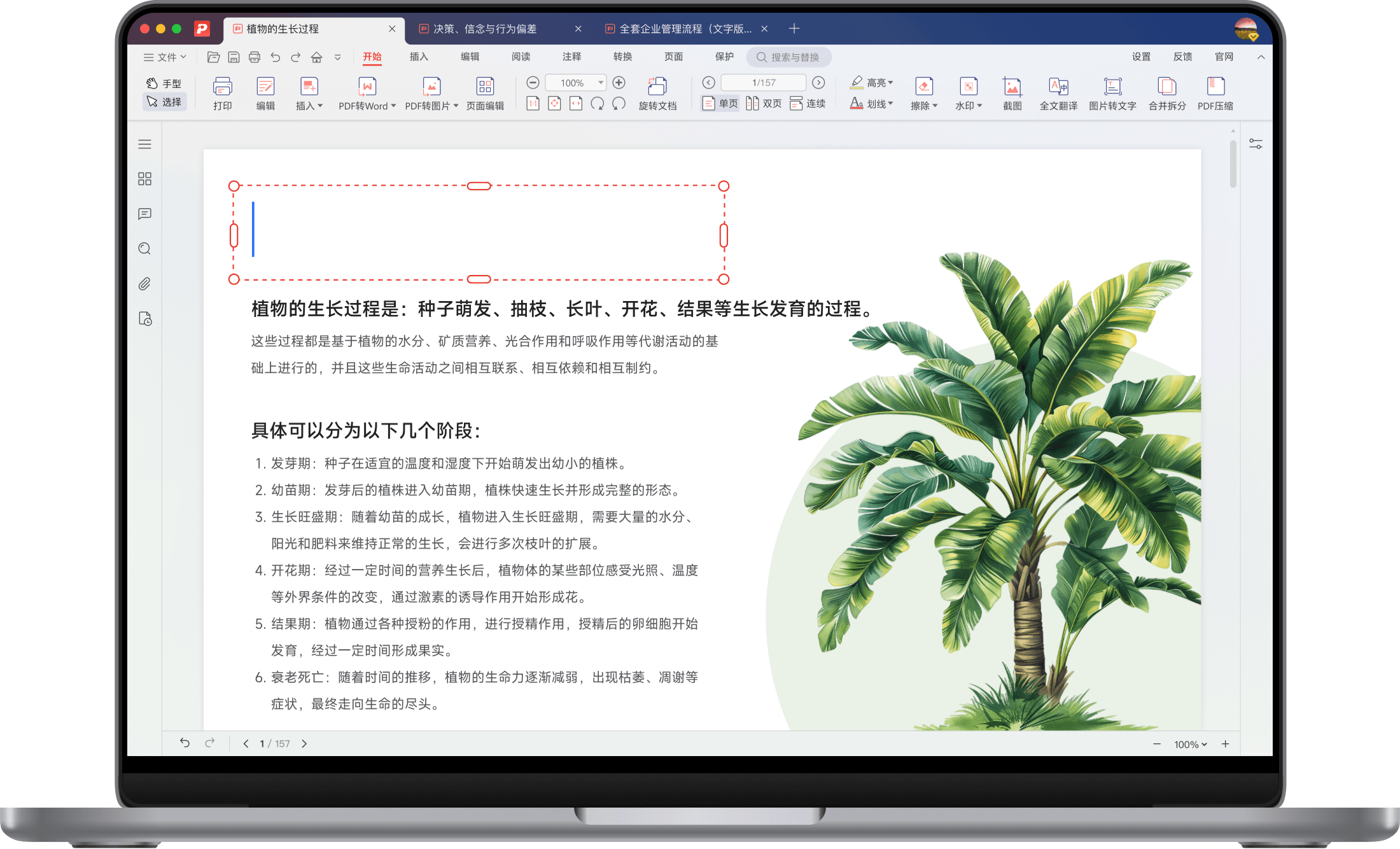Click the Print toolbar icon
The height and width of the screenshot is (849, 1400).
(x=222, y=93)
